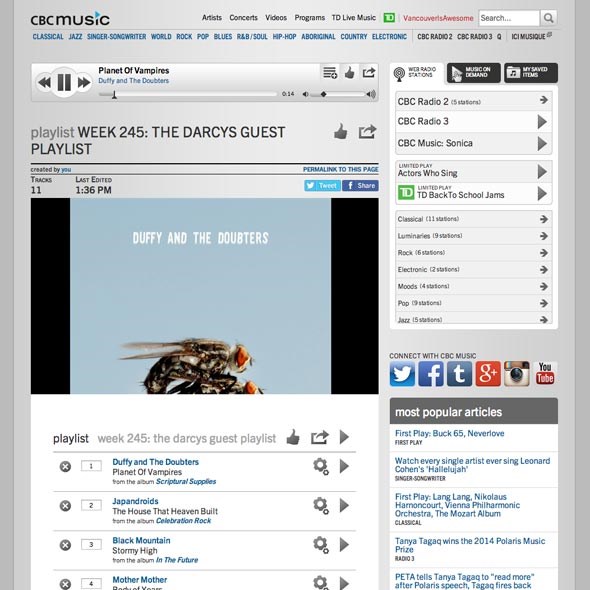This screenshot has height=590, width=590.
Task: Like Planet Of Vampires with thumbs-up in player
Action: tap(350, 72)
